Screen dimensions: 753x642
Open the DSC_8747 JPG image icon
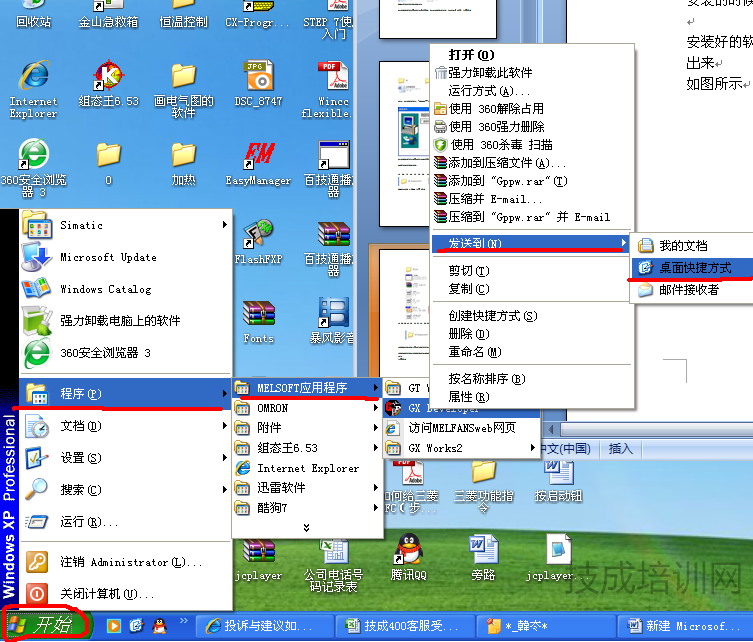pos(258,76)
